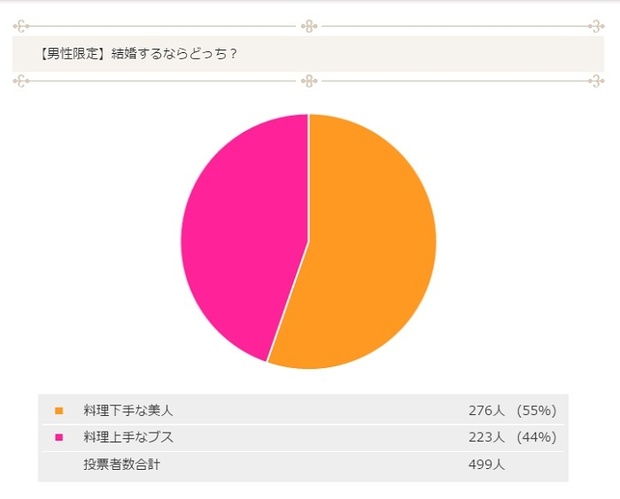The height and width of the screenshot is (499, 620).
Task: Click the orange legend square marker
Action: coord(59,410)
